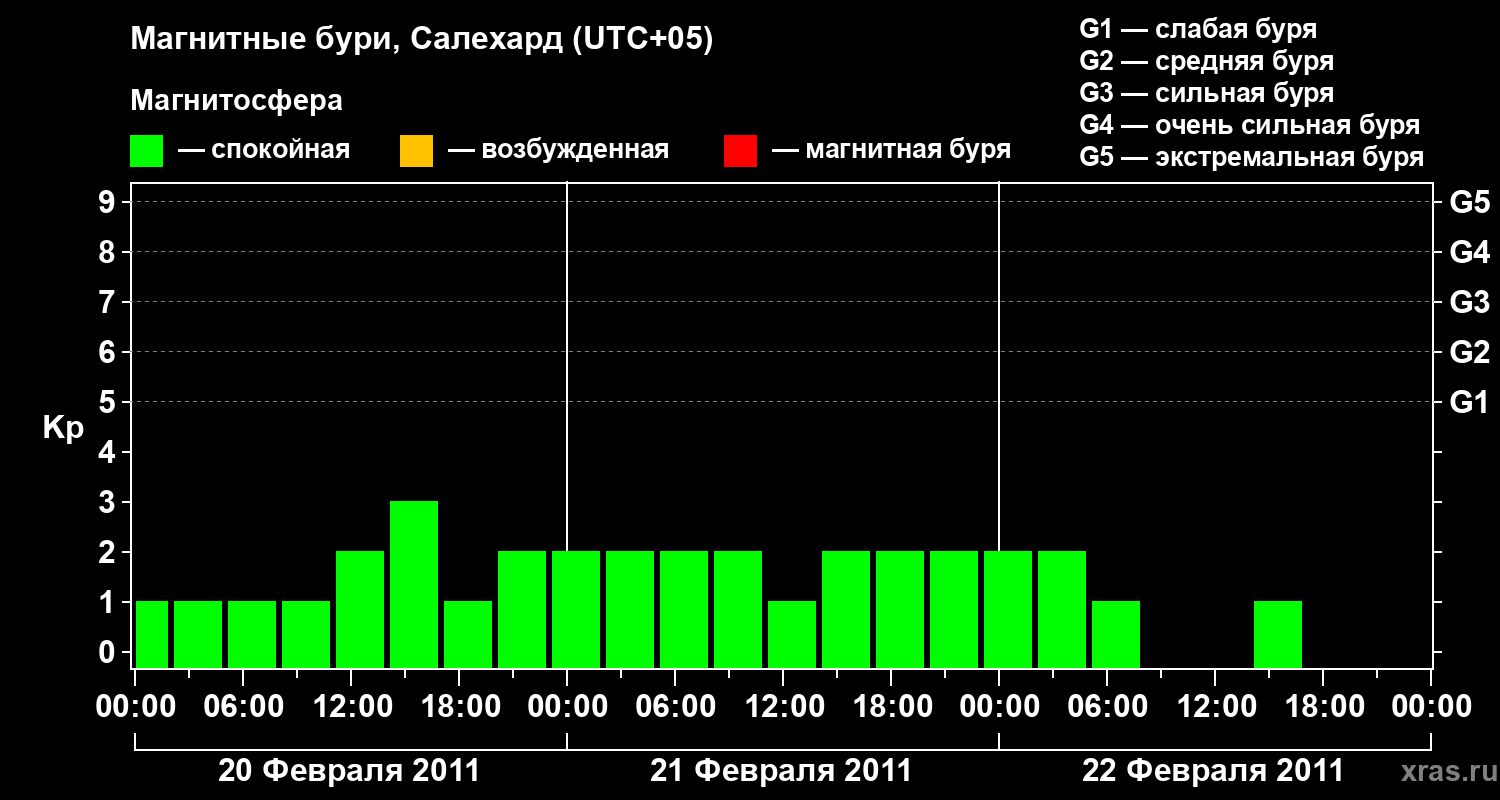Click the right-axis "G1" storm level label
This screenshot has height=800, width=1500.
point(1470,402)
